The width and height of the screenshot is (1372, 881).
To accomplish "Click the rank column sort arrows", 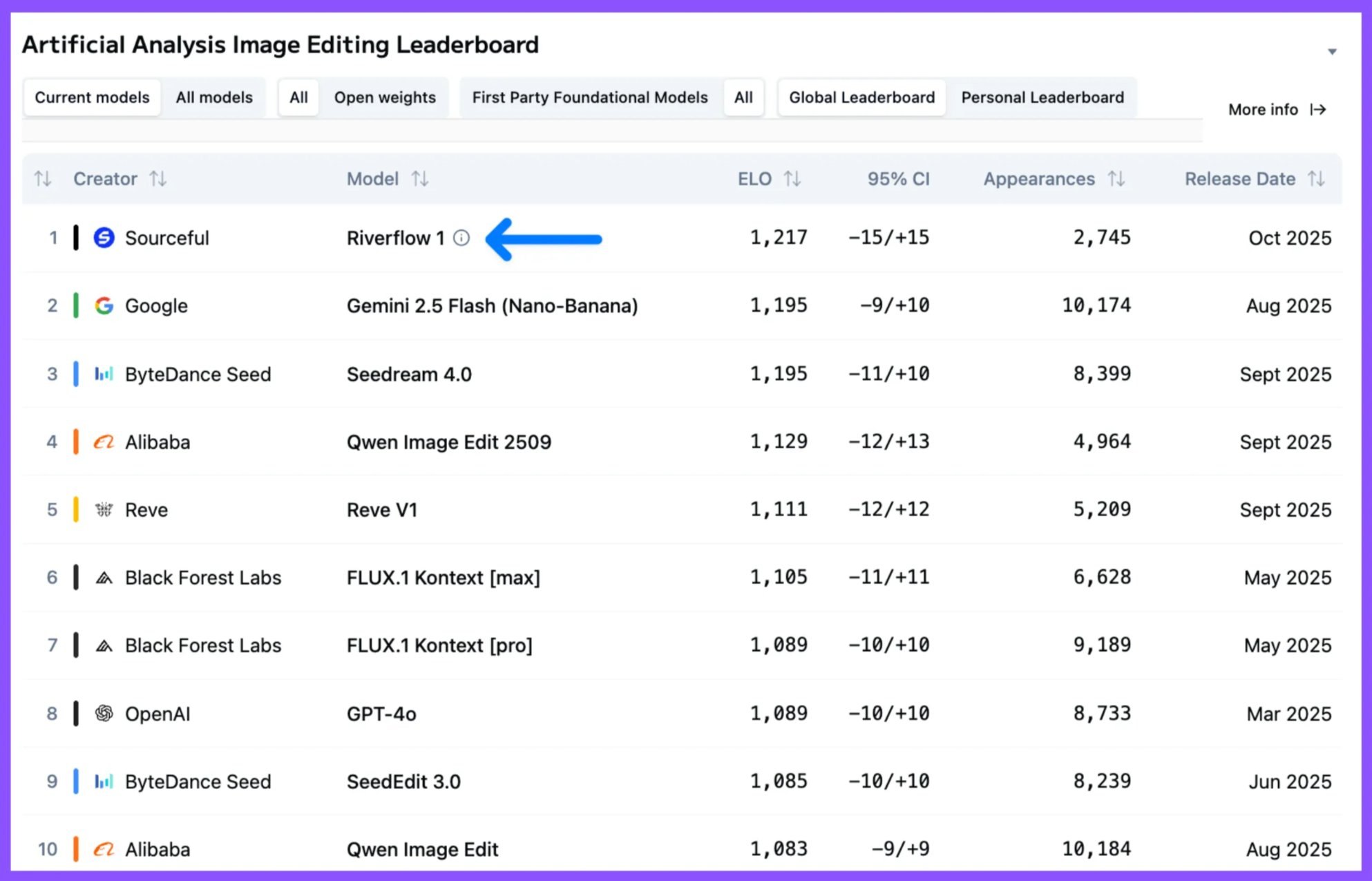I will pyautogui.click(x=43, y=179).
